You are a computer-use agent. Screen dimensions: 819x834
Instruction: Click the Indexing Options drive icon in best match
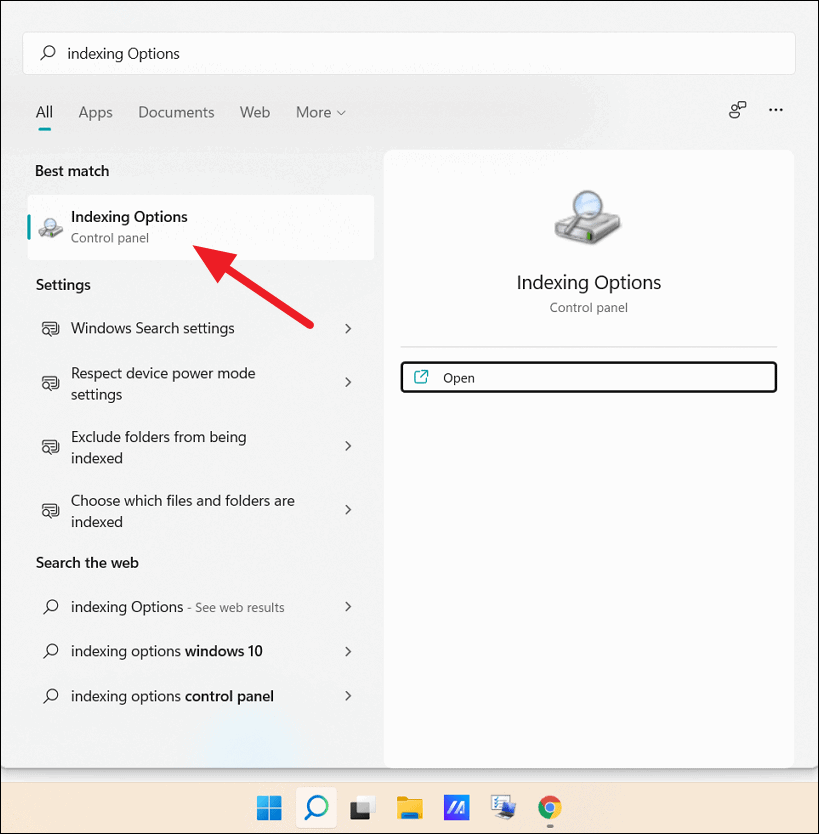[x=51, y=228]
